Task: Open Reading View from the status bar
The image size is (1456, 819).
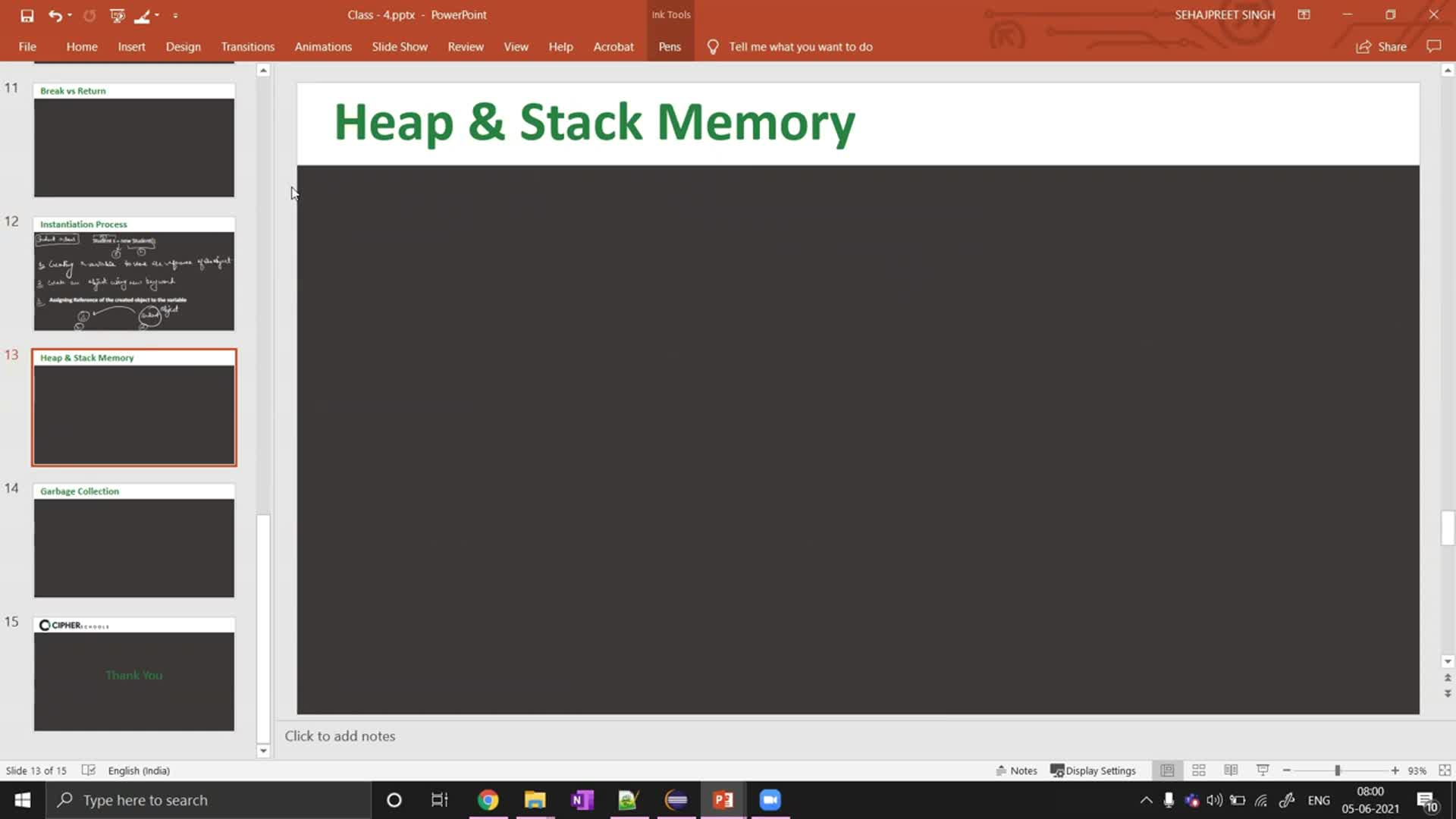Action: click(x=1230, y=770)
